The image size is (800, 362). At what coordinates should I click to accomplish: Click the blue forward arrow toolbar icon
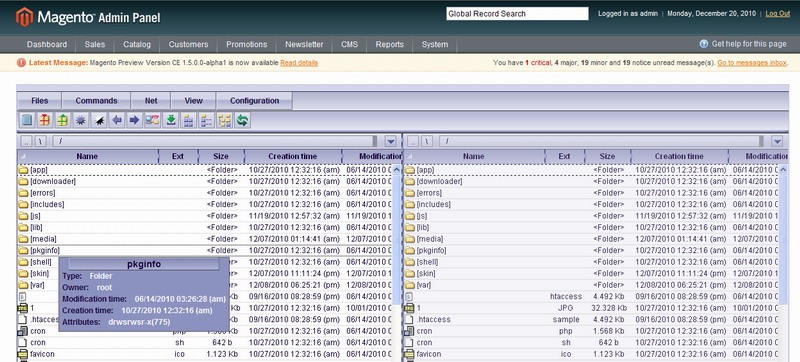tap(134, 120)
